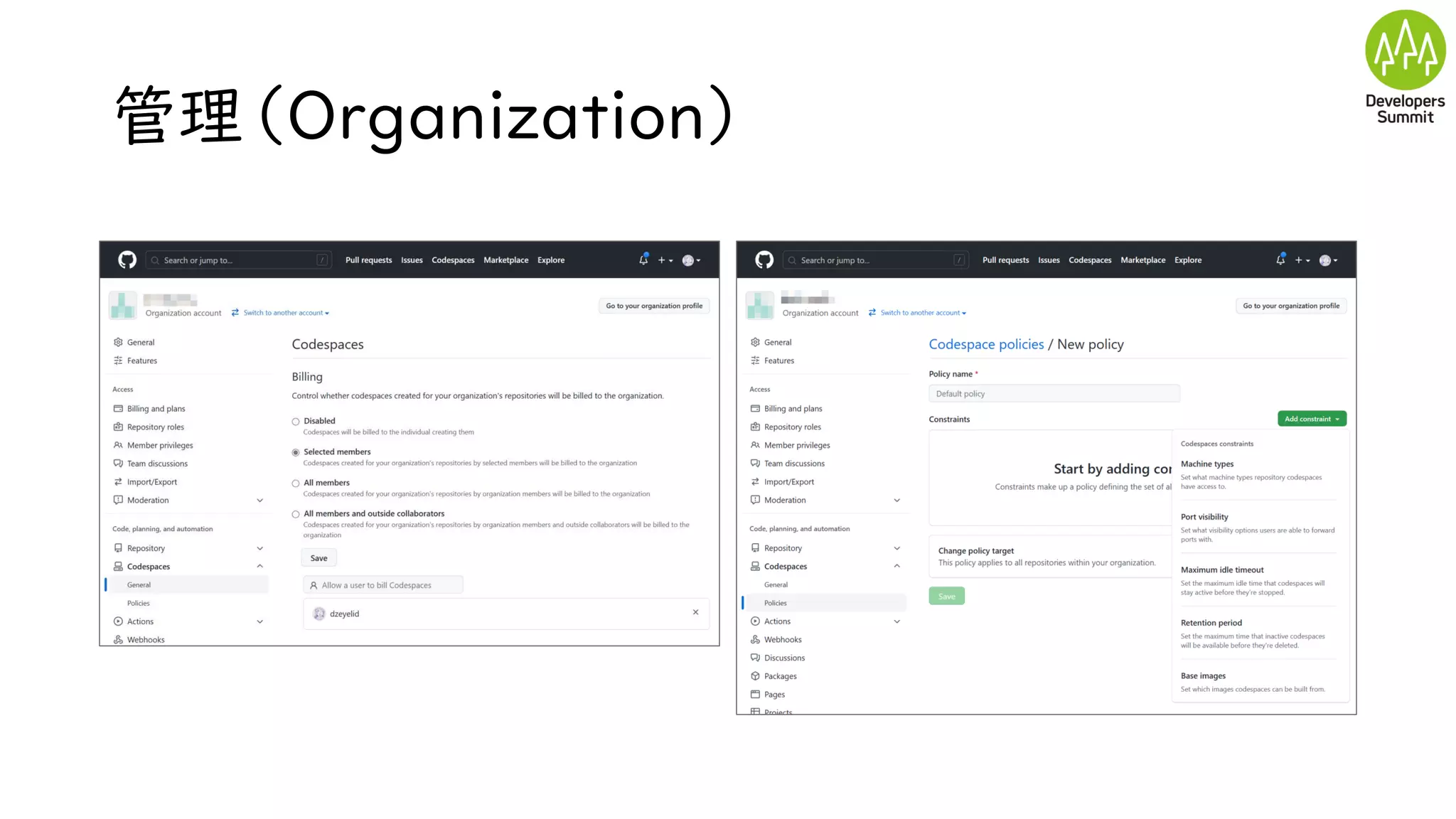Click Go to your organization profile, right window

click(x=1291, y=306)
